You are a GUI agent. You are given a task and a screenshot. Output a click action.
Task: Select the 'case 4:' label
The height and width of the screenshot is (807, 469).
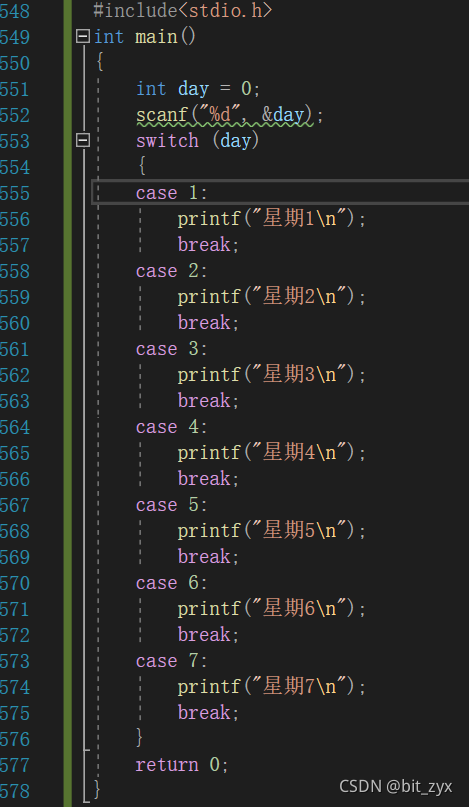[x=171, y=427]
